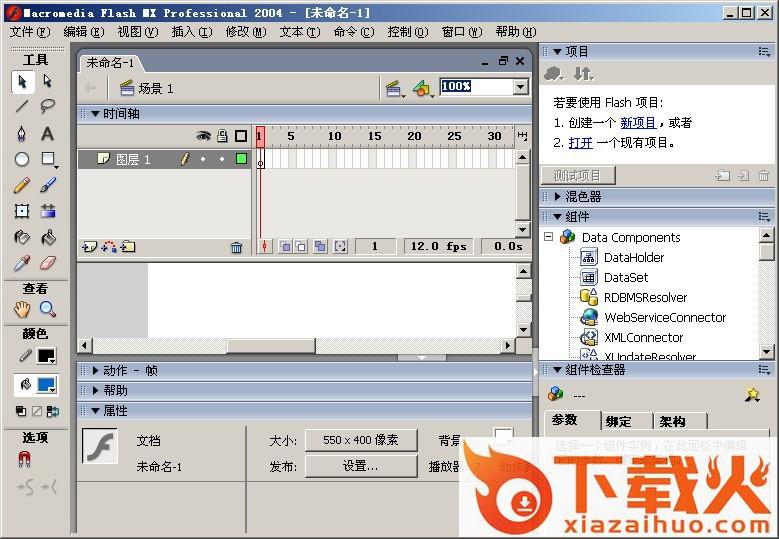Select the Paint Bucket tool
The height and width of the screenshot is (539, 779).
[48, 237]
